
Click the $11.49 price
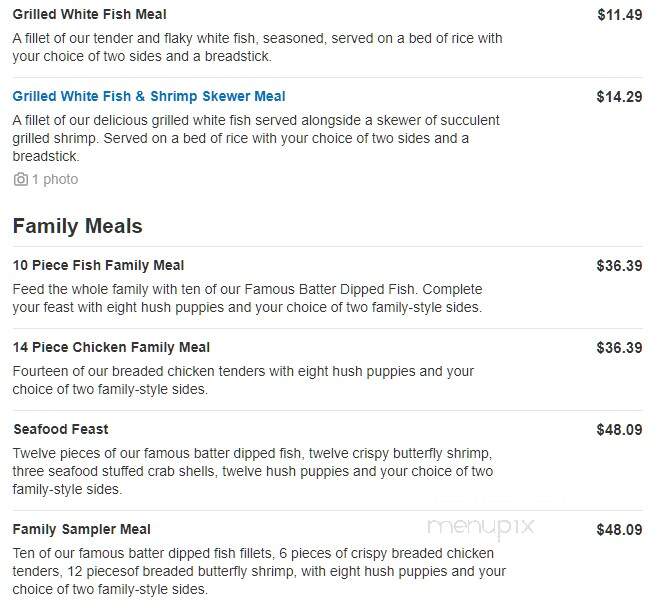point(620,15)
